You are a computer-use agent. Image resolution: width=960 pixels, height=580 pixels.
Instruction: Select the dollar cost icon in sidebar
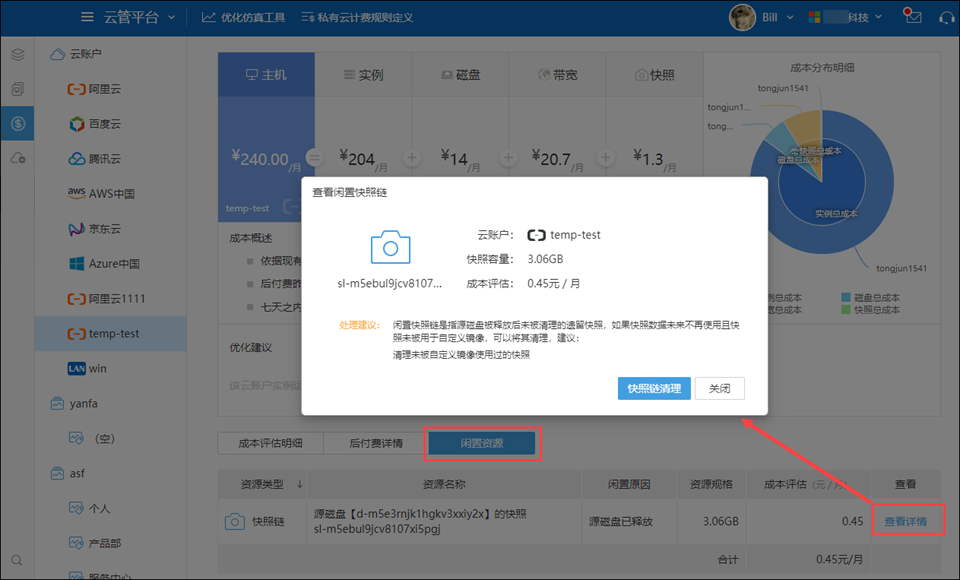(x=17, y=124)
